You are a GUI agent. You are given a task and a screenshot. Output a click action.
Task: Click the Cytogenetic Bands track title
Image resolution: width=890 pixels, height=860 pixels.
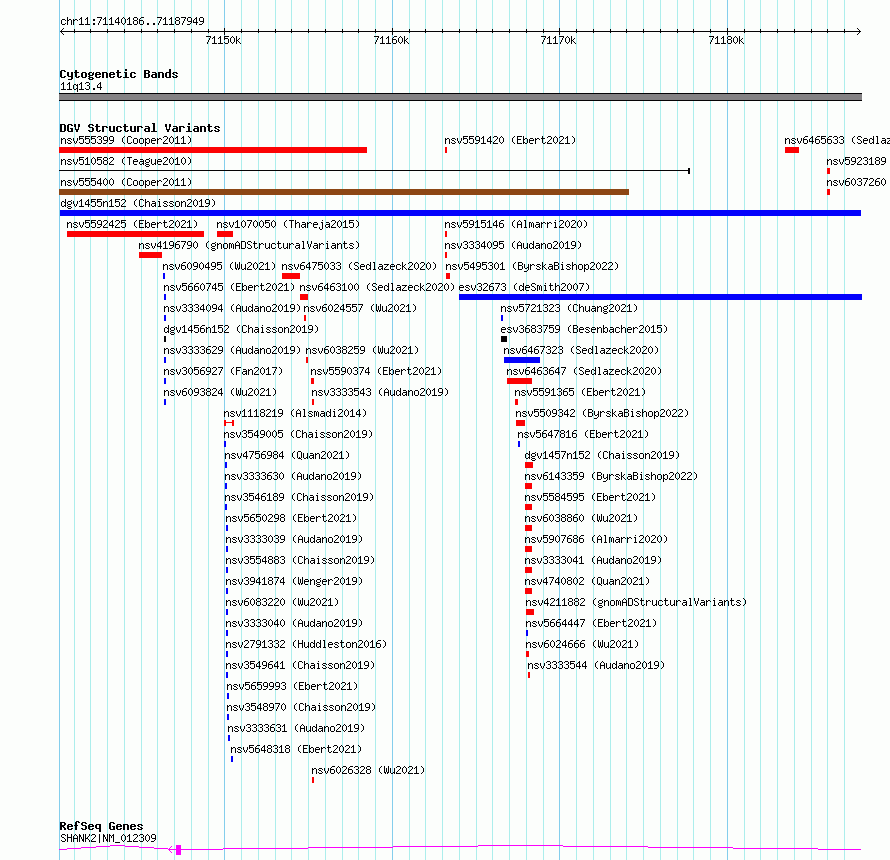[119, 74]
